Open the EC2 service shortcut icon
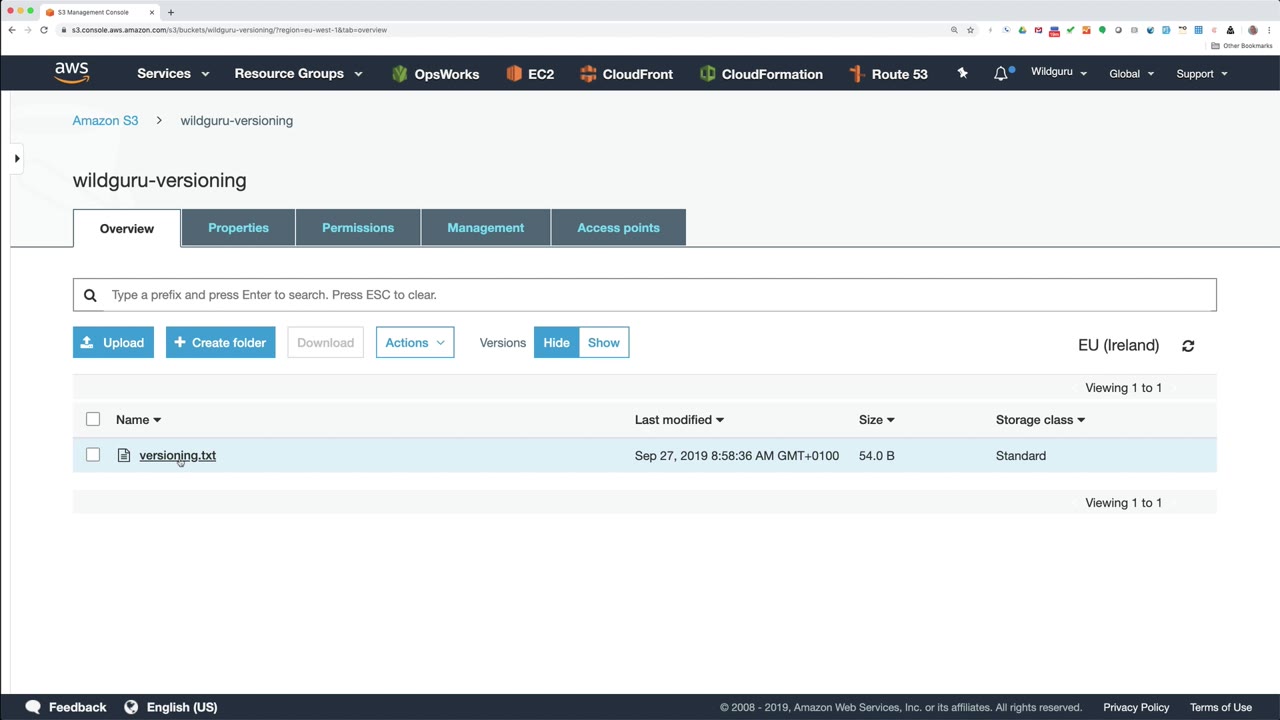The height and width of the screenshot is (720, 1280). point(514,74)
